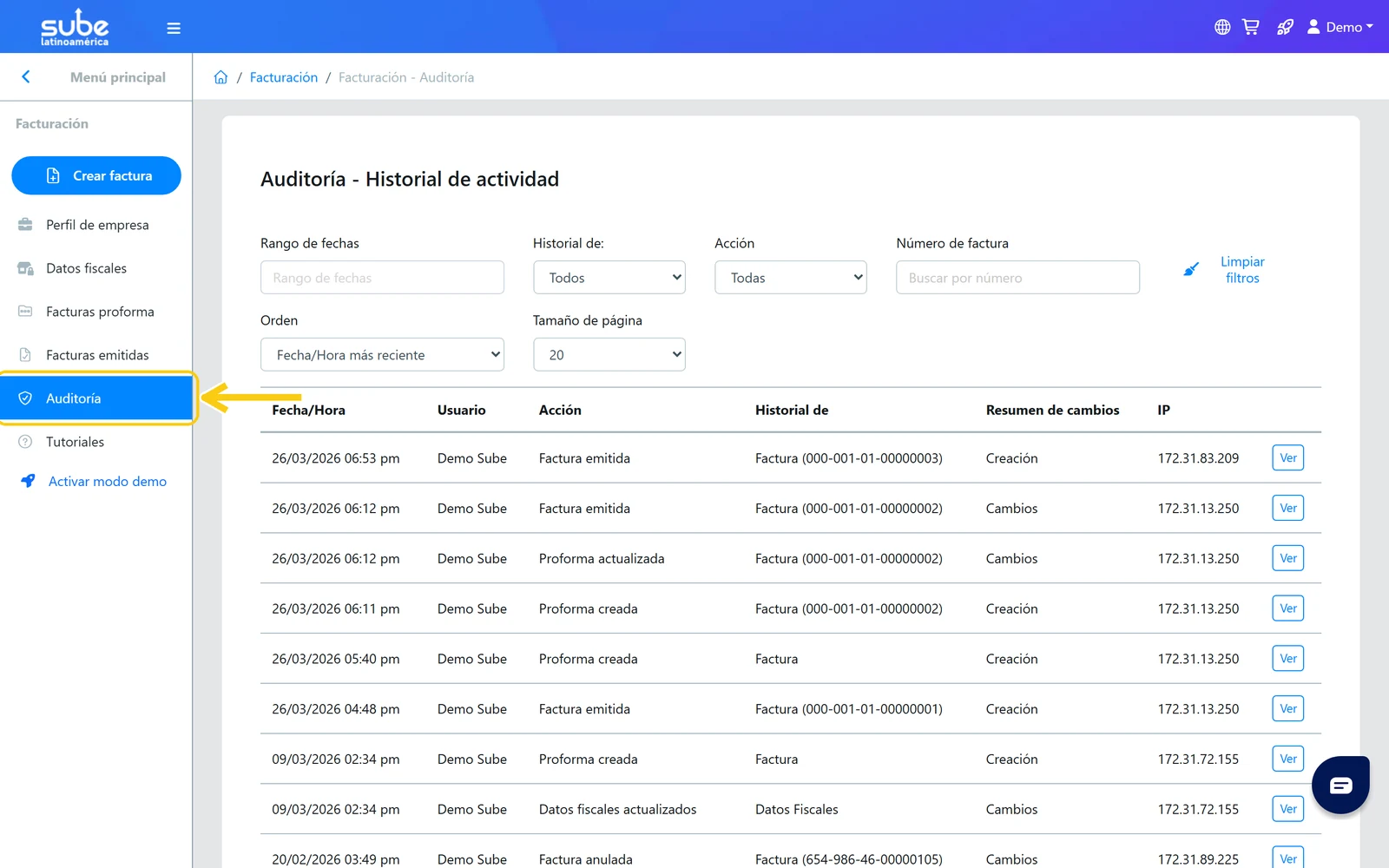Click Ver for 26/03/2026 05:40 pm row
Screen dimensions: 1389x868
coord(1288,659)
